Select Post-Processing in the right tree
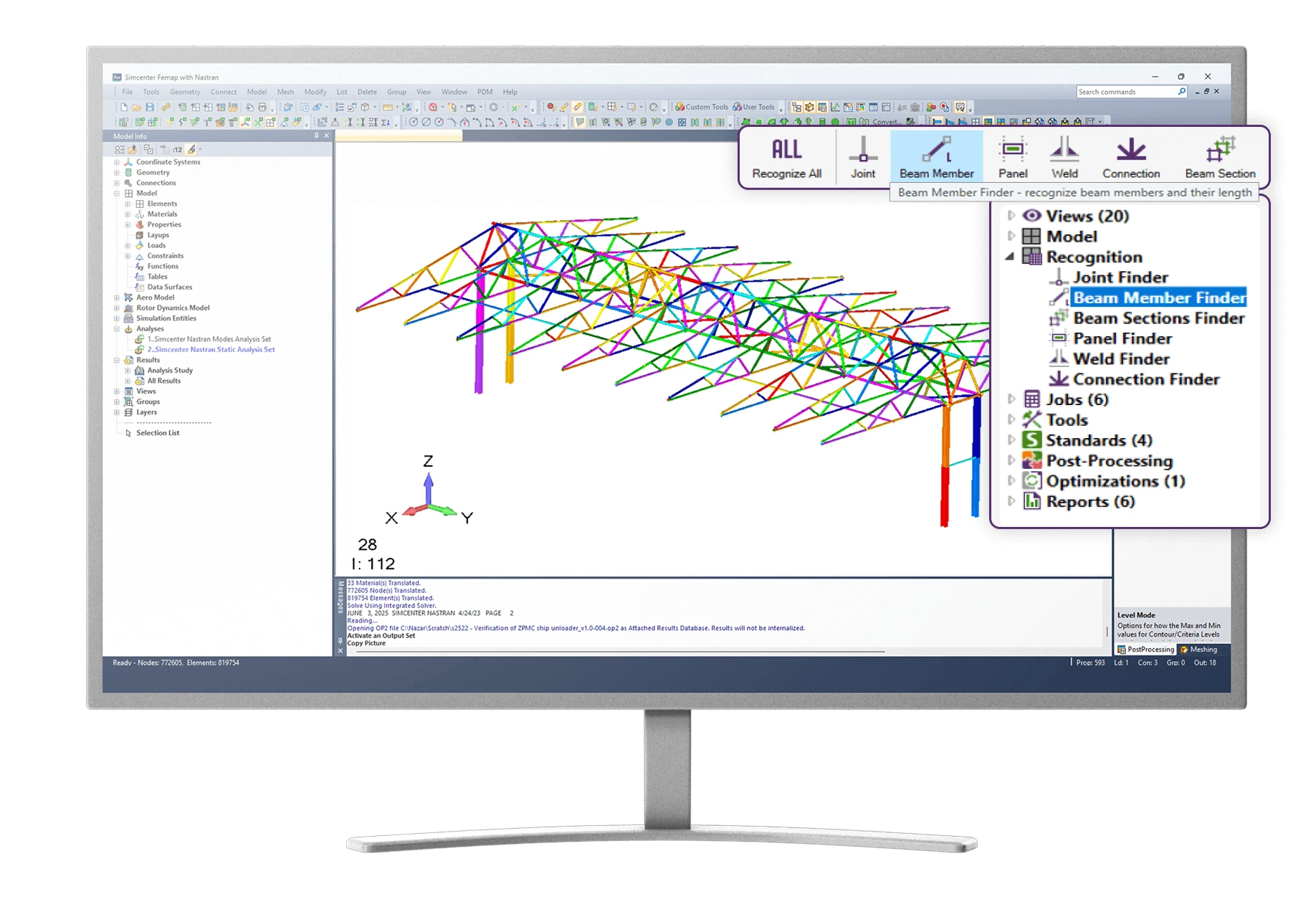The height and width of the screenshot is (899, 1316). pos(1110,461)
